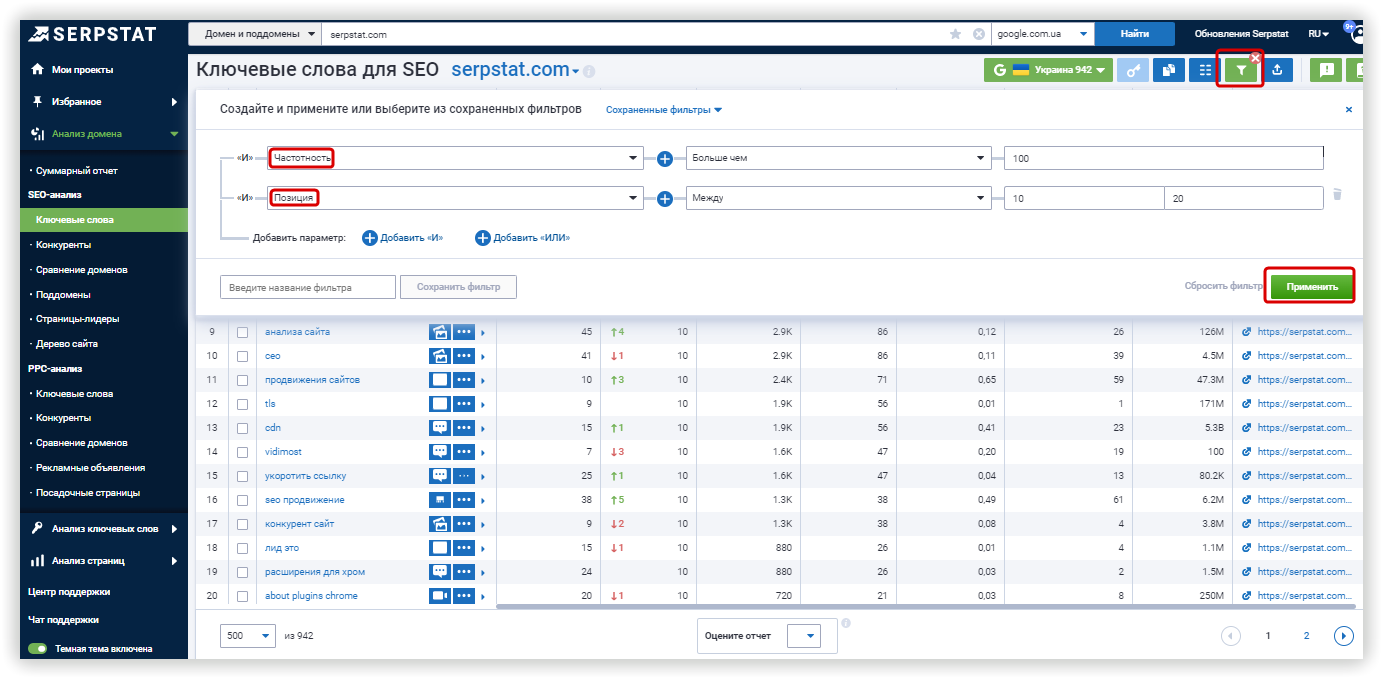Screen dimensions: 1383x679
Task: Click the copy documents icon button
Action: tap(1168, 70)
